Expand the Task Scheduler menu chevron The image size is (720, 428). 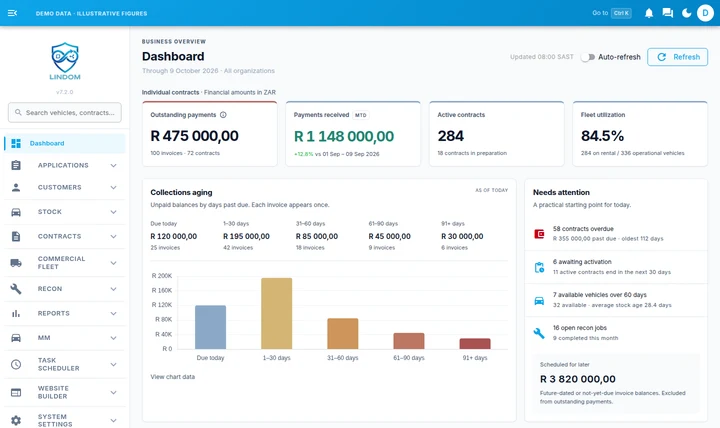click(x=113, y=364)
